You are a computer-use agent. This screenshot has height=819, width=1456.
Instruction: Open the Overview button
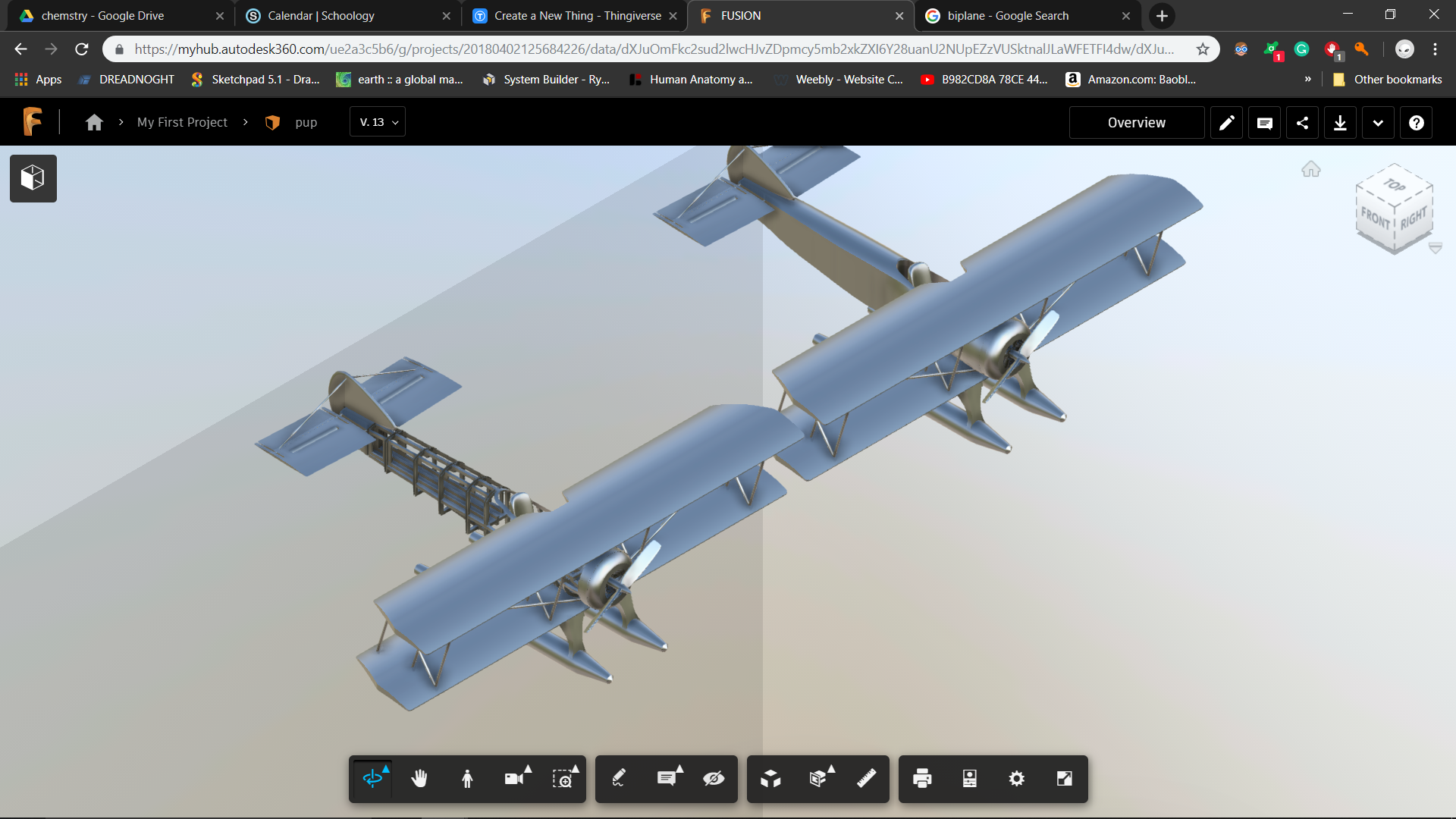tap(1136, 122)
